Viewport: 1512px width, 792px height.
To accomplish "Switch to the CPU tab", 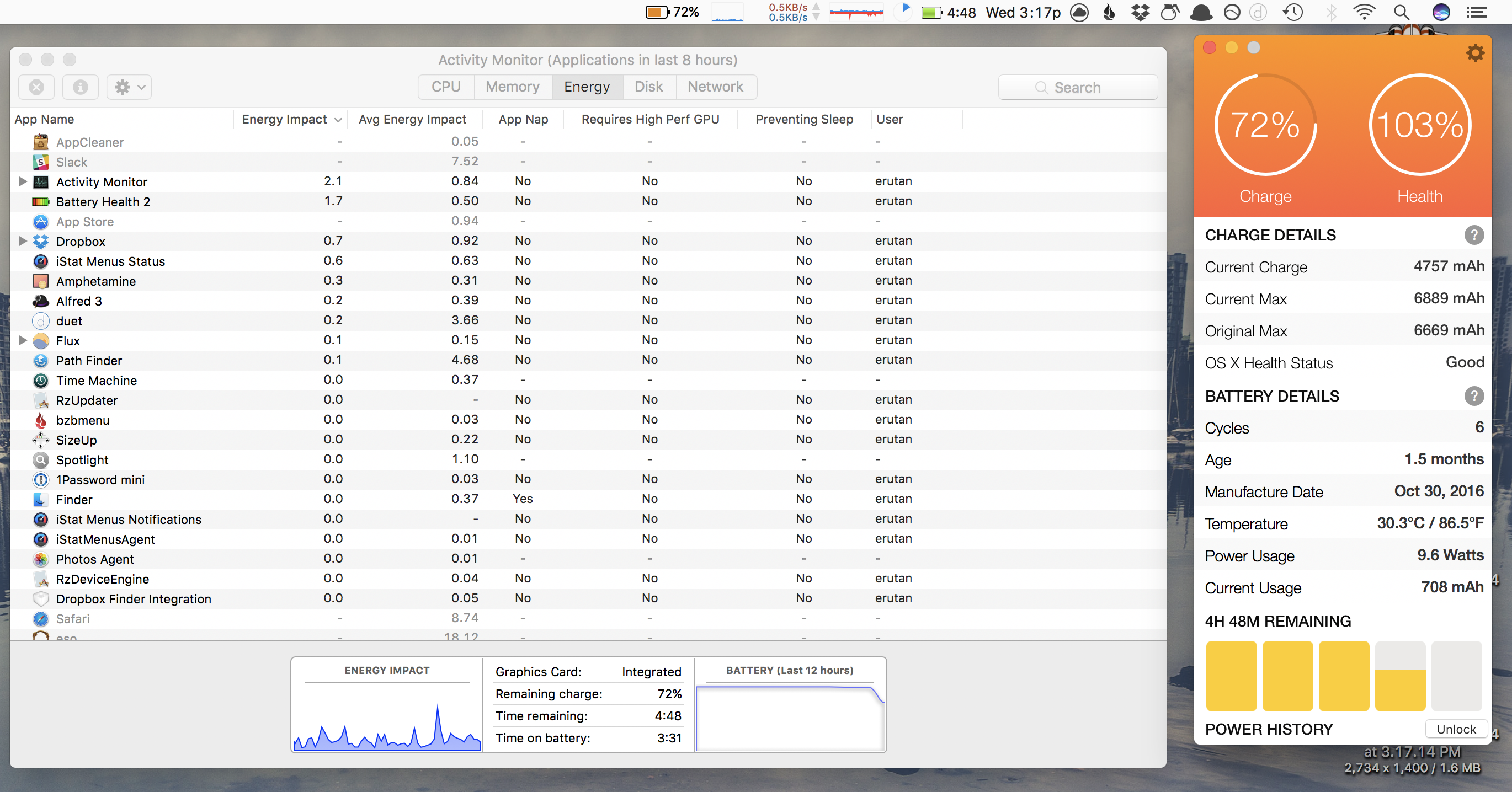I will pos(446,87).
